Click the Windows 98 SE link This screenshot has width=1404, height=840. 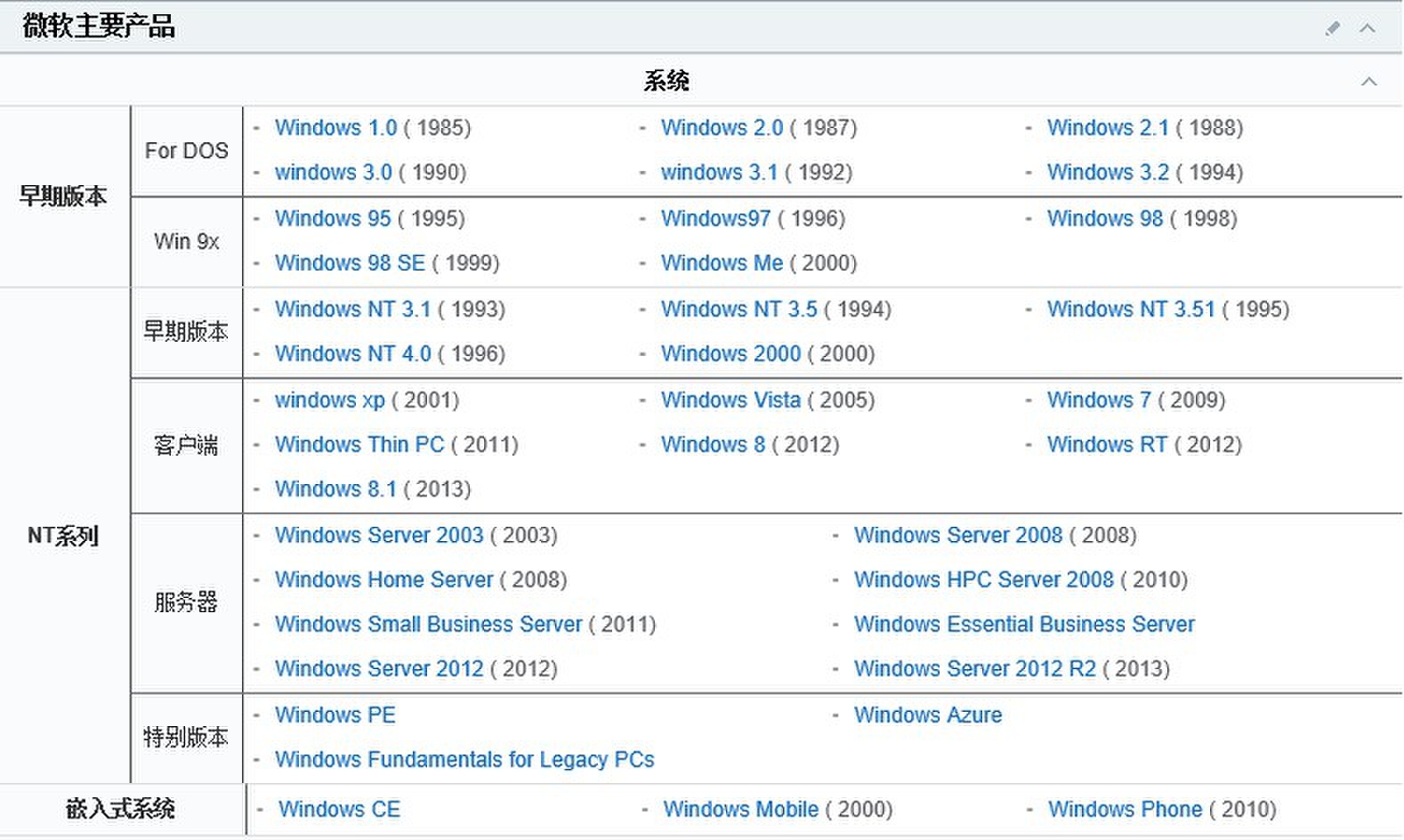[x=350, y=262]
